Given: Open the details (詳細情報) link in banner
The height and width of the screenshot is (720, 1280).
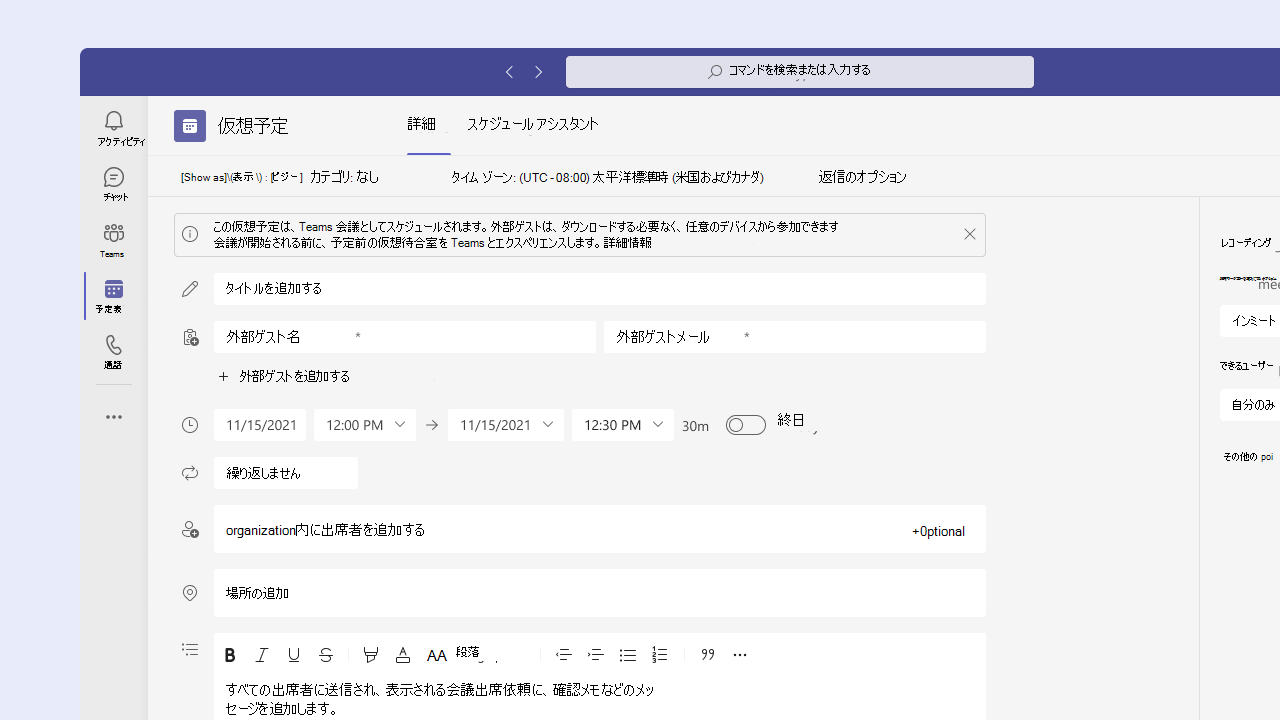Looking at the screenshot, I should [x=627, y=243].
